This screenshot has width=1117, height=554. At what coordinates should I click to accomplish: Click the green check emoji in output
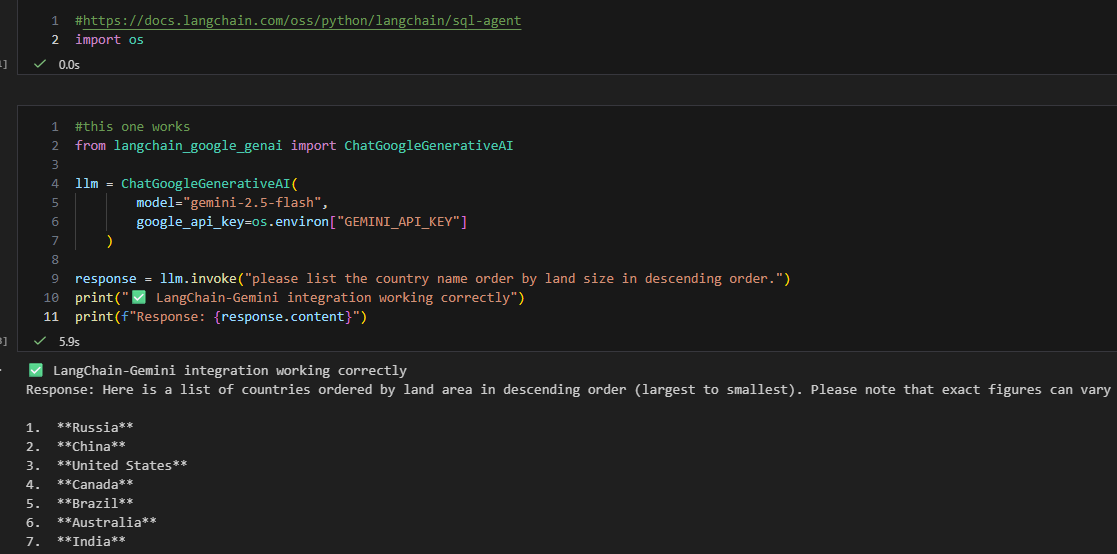point(36,370)
